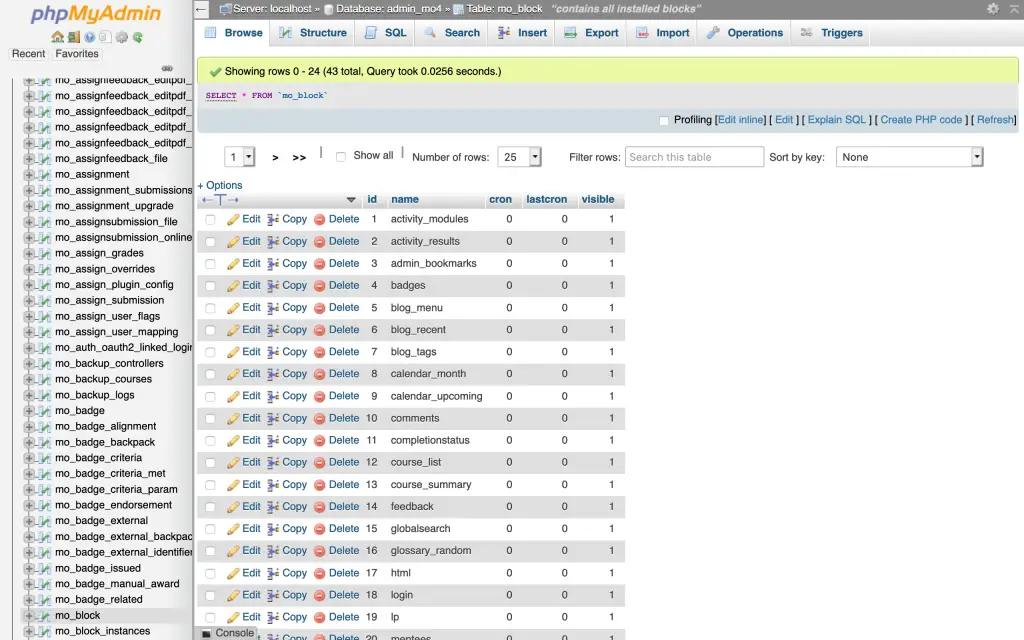Refresh the navigation panel with reload icon

point(138,35)
